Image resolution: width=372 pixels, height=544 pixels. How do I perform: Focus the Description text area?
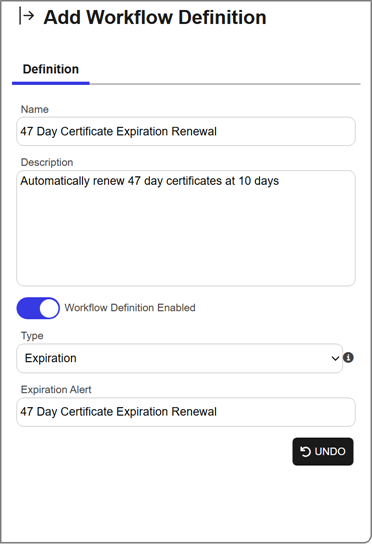(x=186, y=228)
